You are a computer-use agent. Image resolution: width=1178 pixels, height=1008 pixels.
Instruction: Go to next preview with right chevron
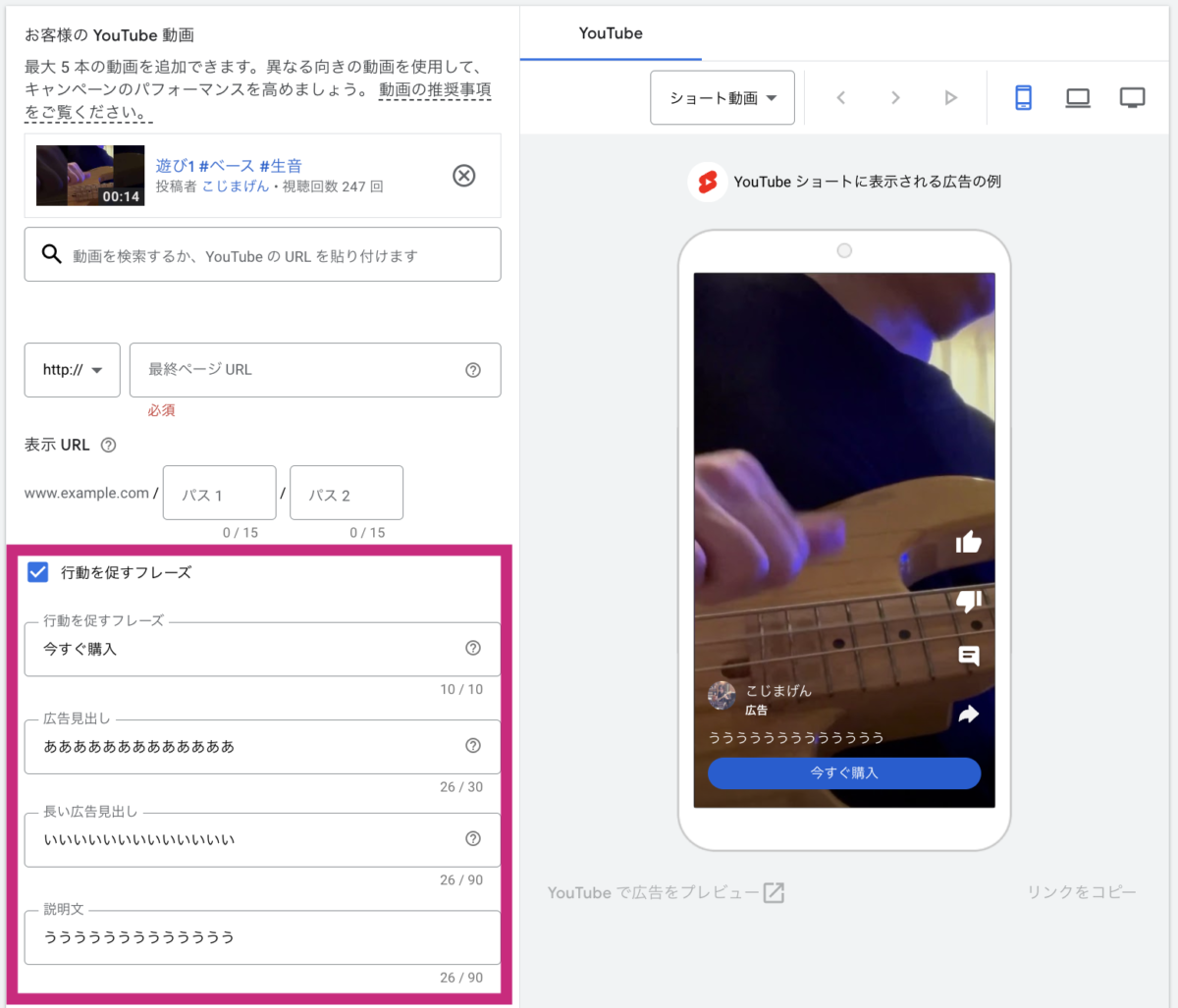tap(895, 97)
